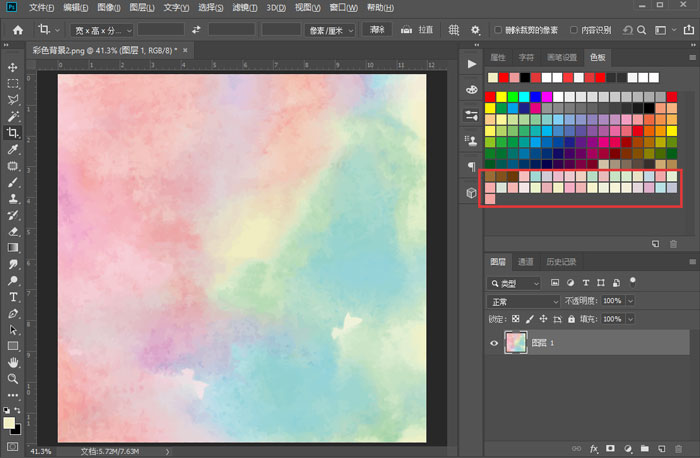The image size is (700, 458).
Task: Open the Actions play panel icon
Action: [x=471, y=64]
